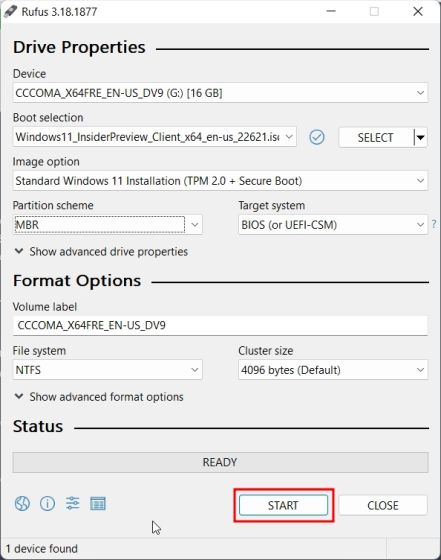Open the Partition scheme MBR dropdown
The image size is (441, 560).
pyautogui.click(x=107, y=225)
